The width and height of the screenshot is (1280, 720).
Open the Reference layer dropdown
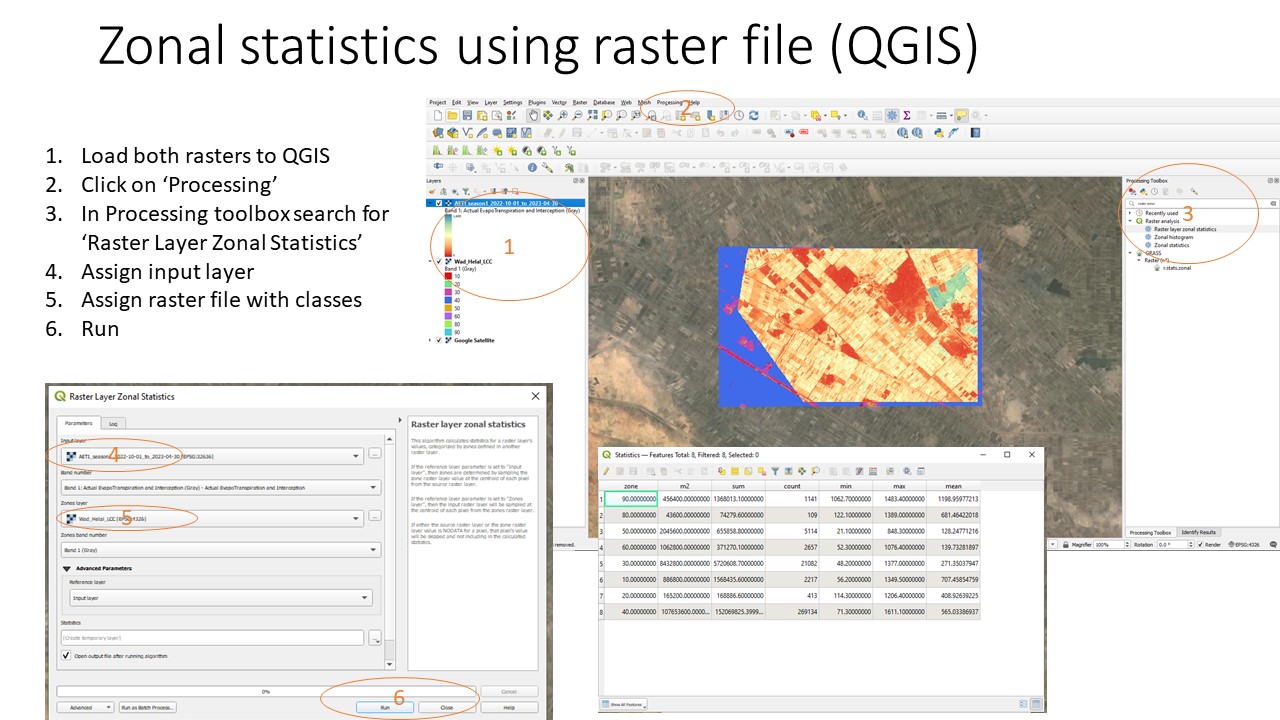click(x=365, y=598)
